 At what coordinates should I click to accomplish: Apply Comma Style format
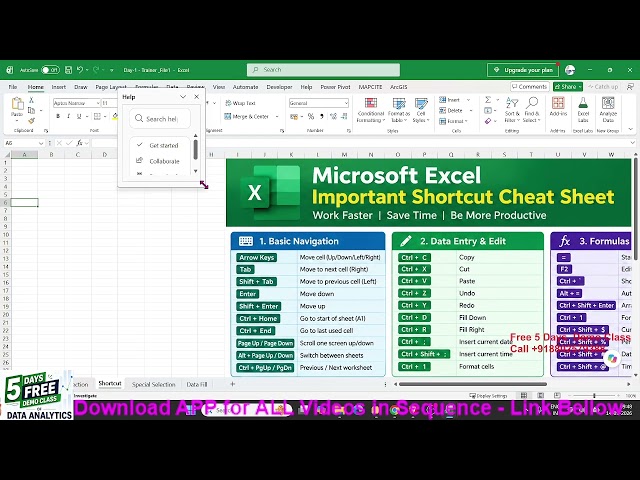[x=322, y=117]
